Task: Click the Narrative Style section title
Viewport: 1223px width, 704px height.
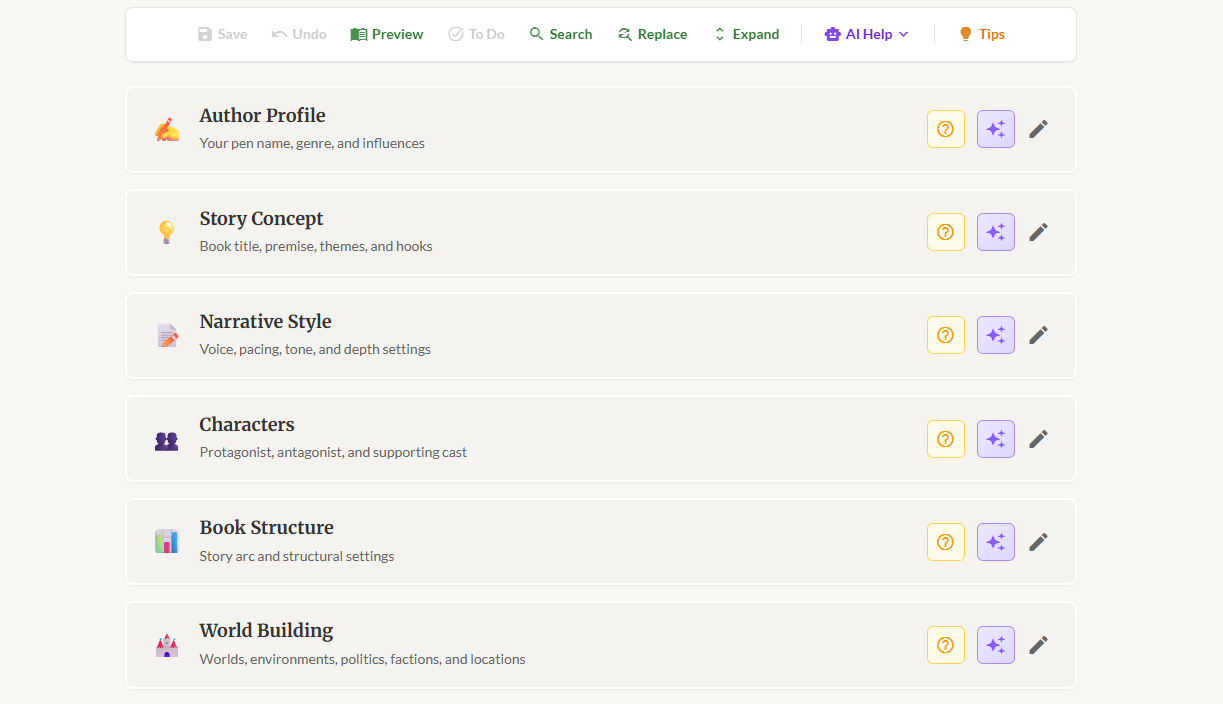Action: pyautogui.click(x=265, y=322)
